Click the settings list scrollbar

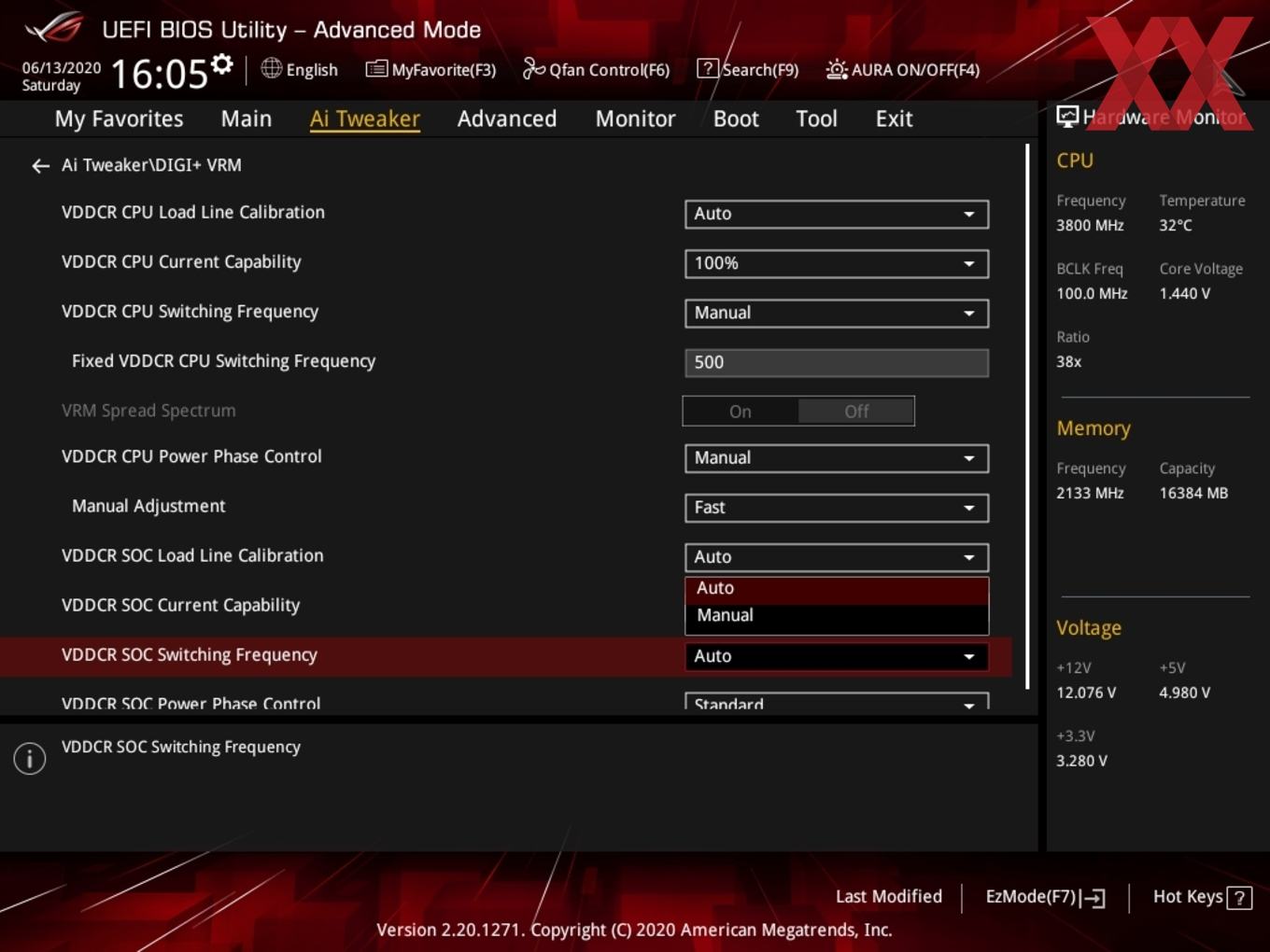coord(1027,416)
